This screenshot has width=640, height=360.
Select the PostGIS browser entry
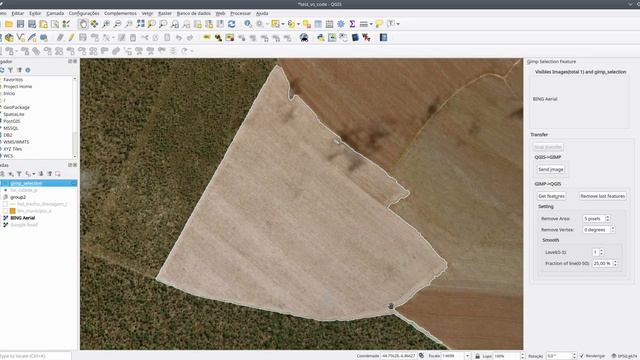pos(11,121)
